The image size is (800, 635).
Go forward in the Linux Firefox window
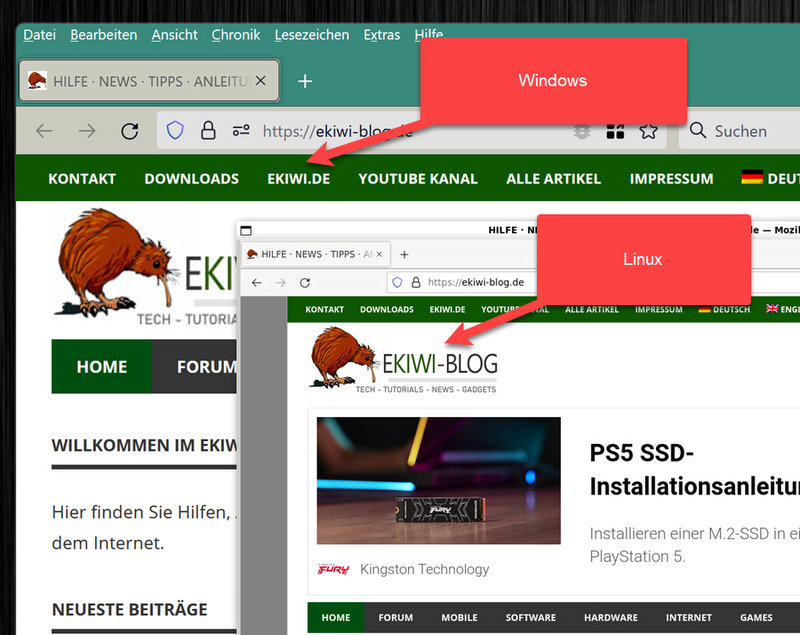tap(281, 283)
